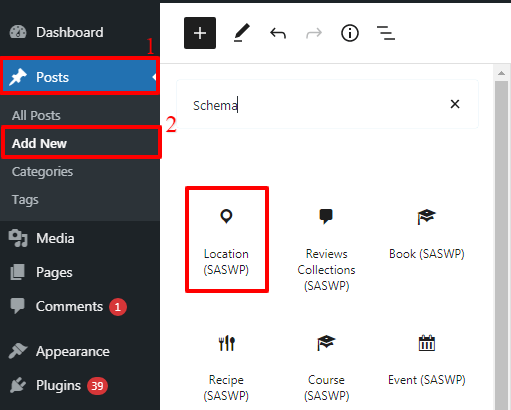
Task: Select Add New under Posts
Action: point(39,143)
